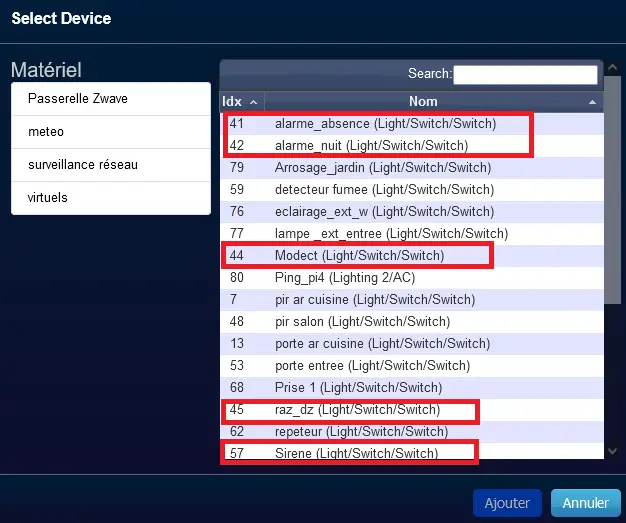626x523 pixels.
Task: Pick the Sirene device row
Action: [412, 453]
